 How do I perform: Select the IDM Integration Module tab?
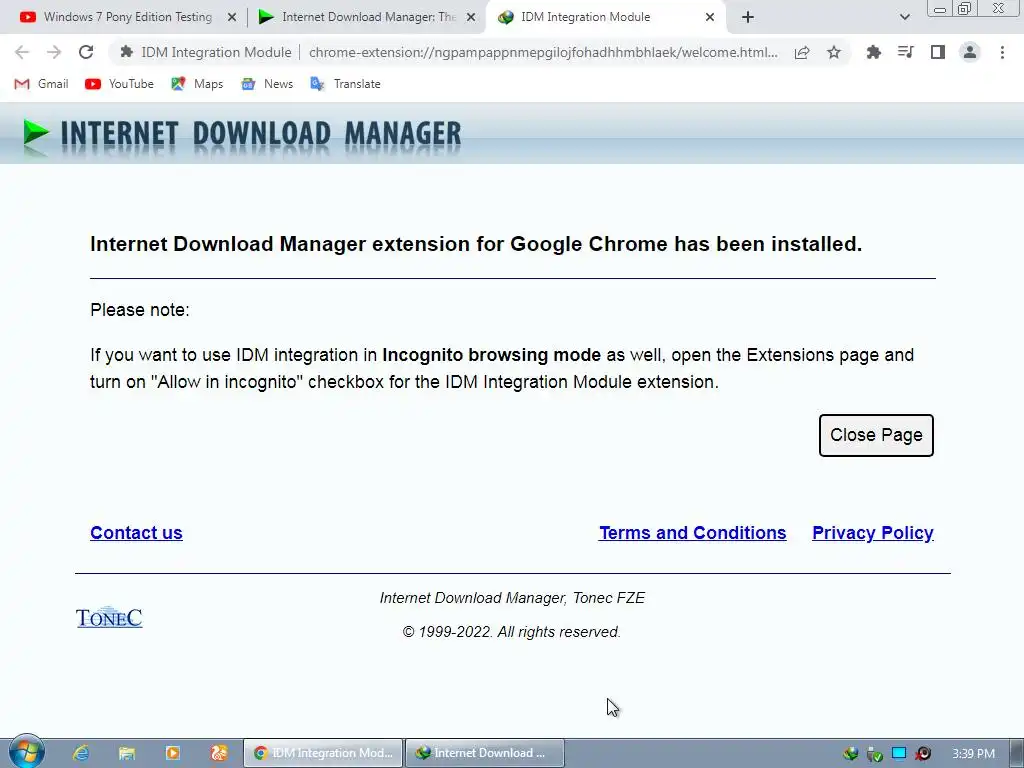(586, 17)
